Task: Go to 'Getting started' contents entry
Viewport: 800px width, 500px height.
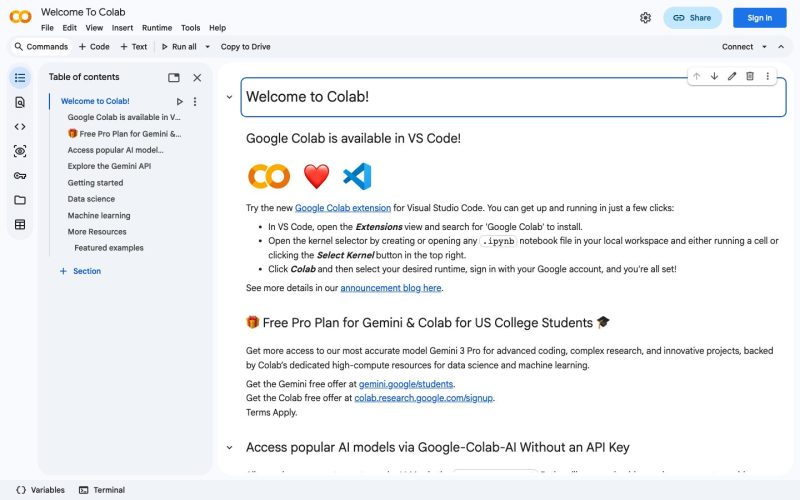Action: (x=95, y=183)
